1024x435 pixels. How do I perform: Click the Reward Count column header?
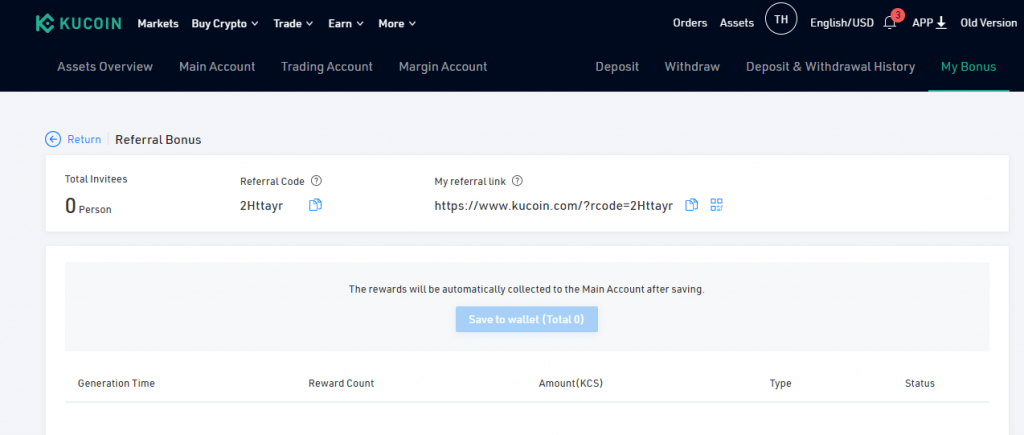pos(341,383)
